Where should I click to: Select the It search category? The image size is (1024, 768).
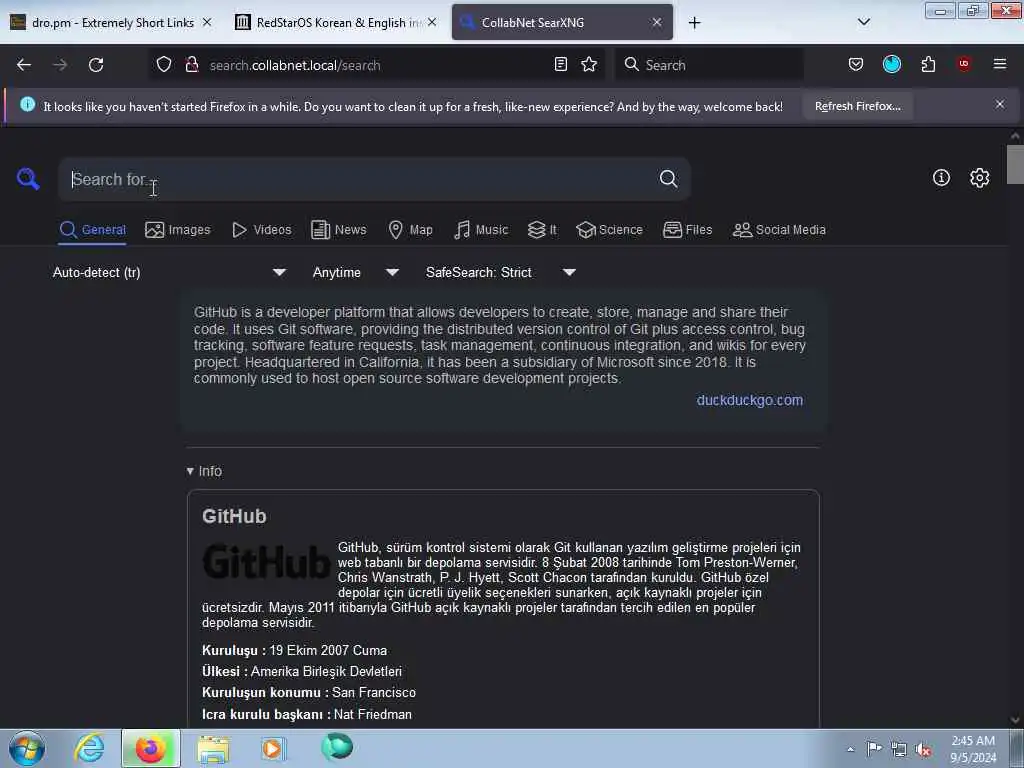(x=542, y=230)
